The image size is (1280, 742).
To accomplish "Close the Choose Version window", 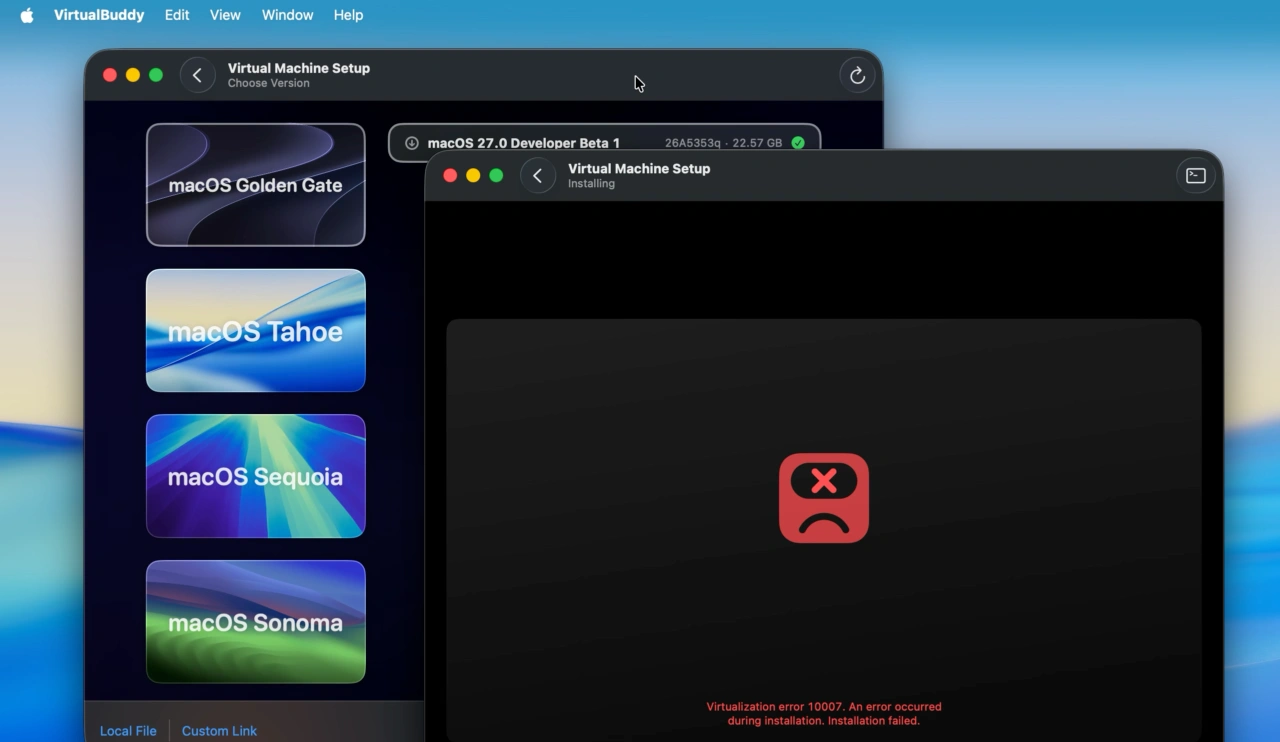I will (110, 75).
